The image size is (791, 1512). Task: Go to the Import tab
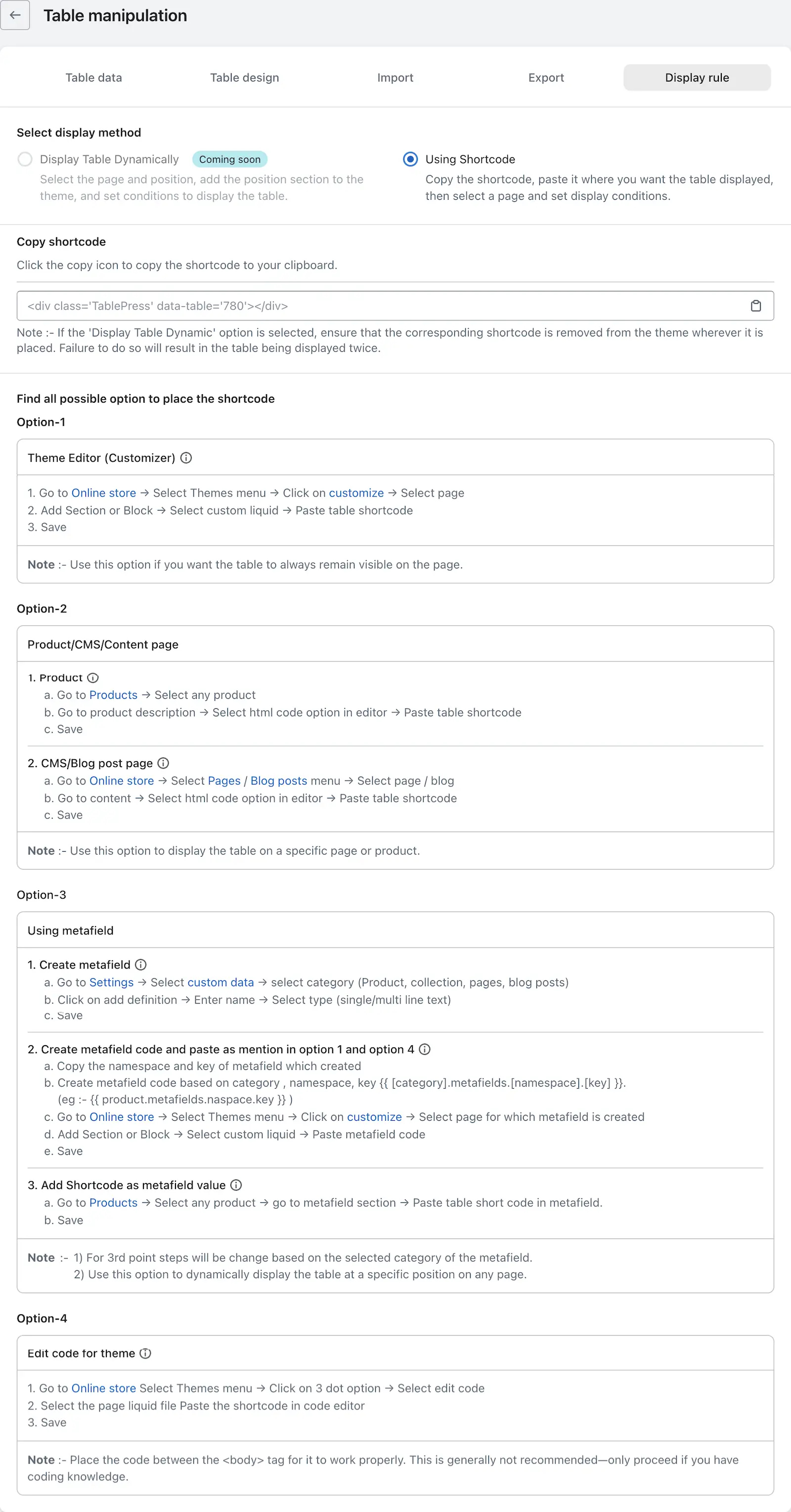[x=395, y=78]
